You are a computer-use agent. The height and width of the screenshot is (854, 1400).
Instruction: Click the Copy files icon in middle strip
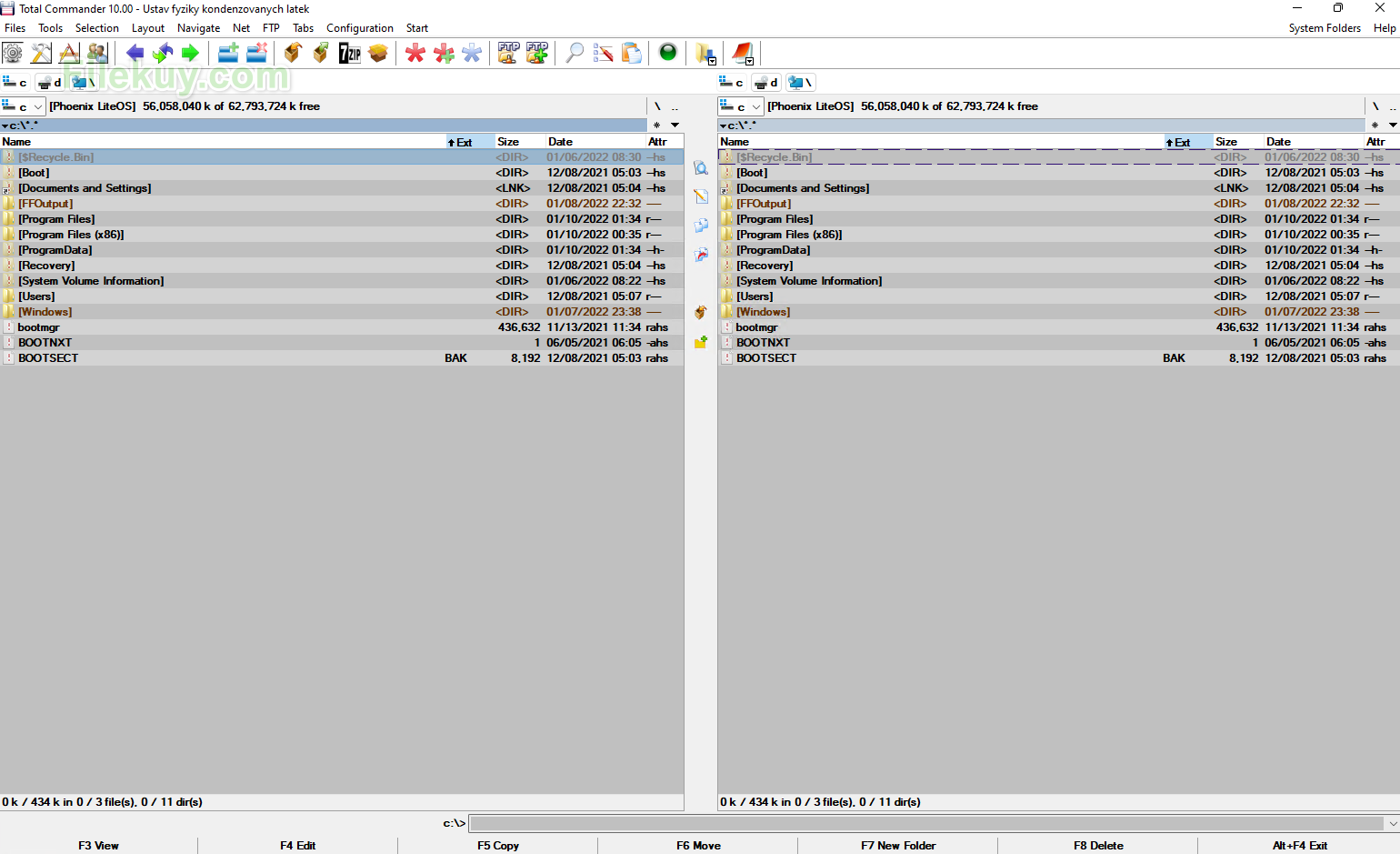pyautogui.click(x=701, y=226)
